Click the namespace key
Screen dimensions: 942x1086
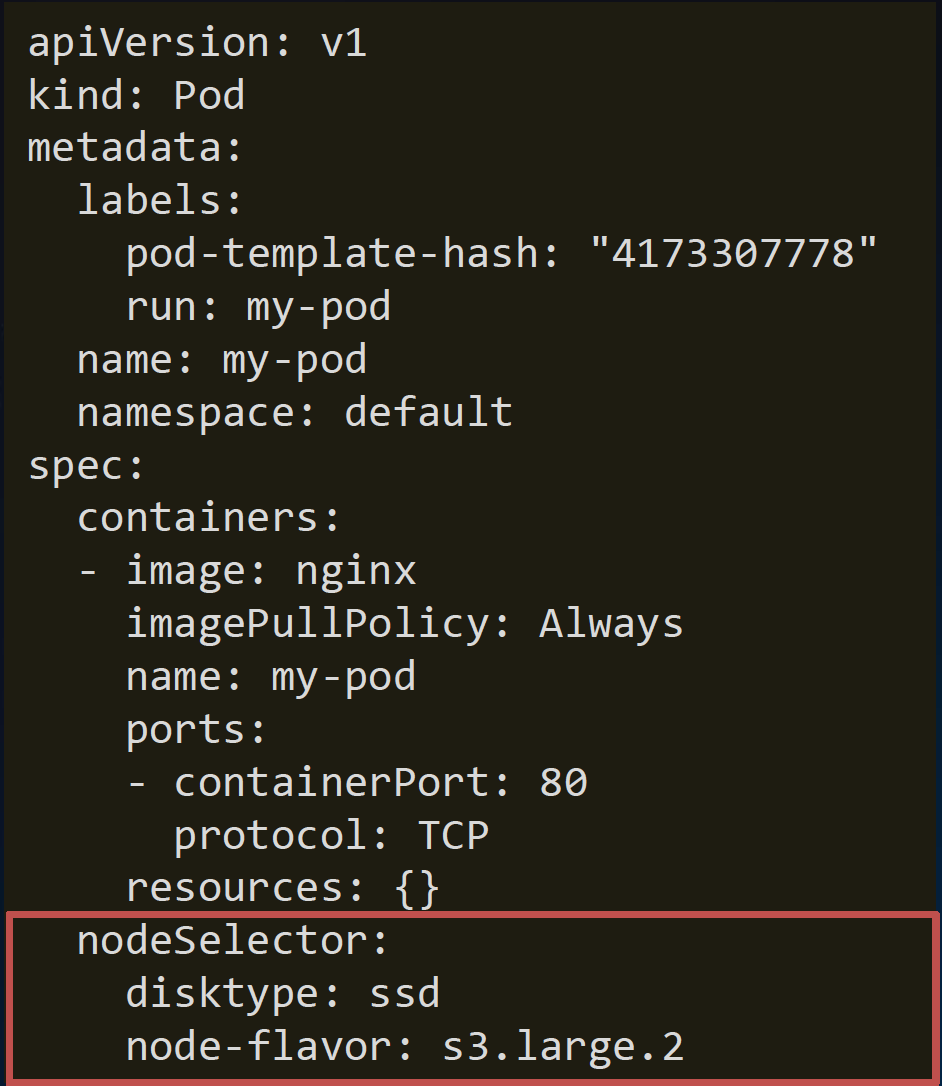[185, 412]
